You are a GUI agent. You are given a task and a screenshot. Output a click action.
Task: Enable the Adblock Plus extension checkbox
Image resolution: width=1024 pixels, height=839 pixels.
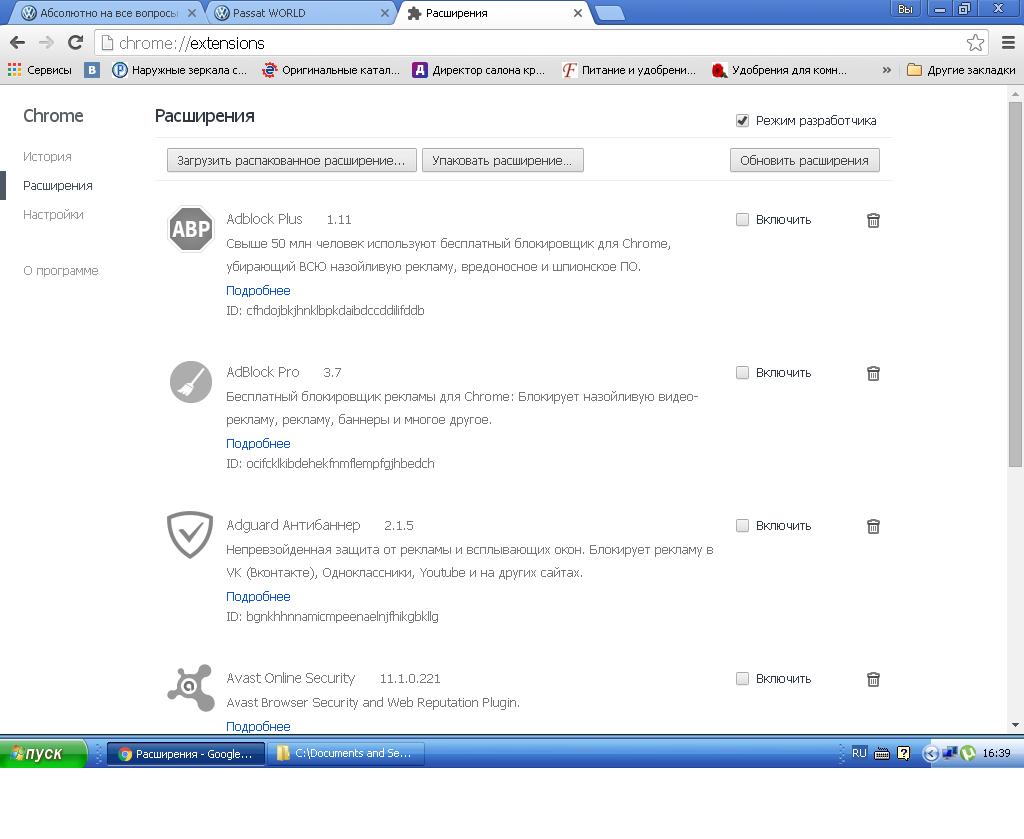(742, 219)
